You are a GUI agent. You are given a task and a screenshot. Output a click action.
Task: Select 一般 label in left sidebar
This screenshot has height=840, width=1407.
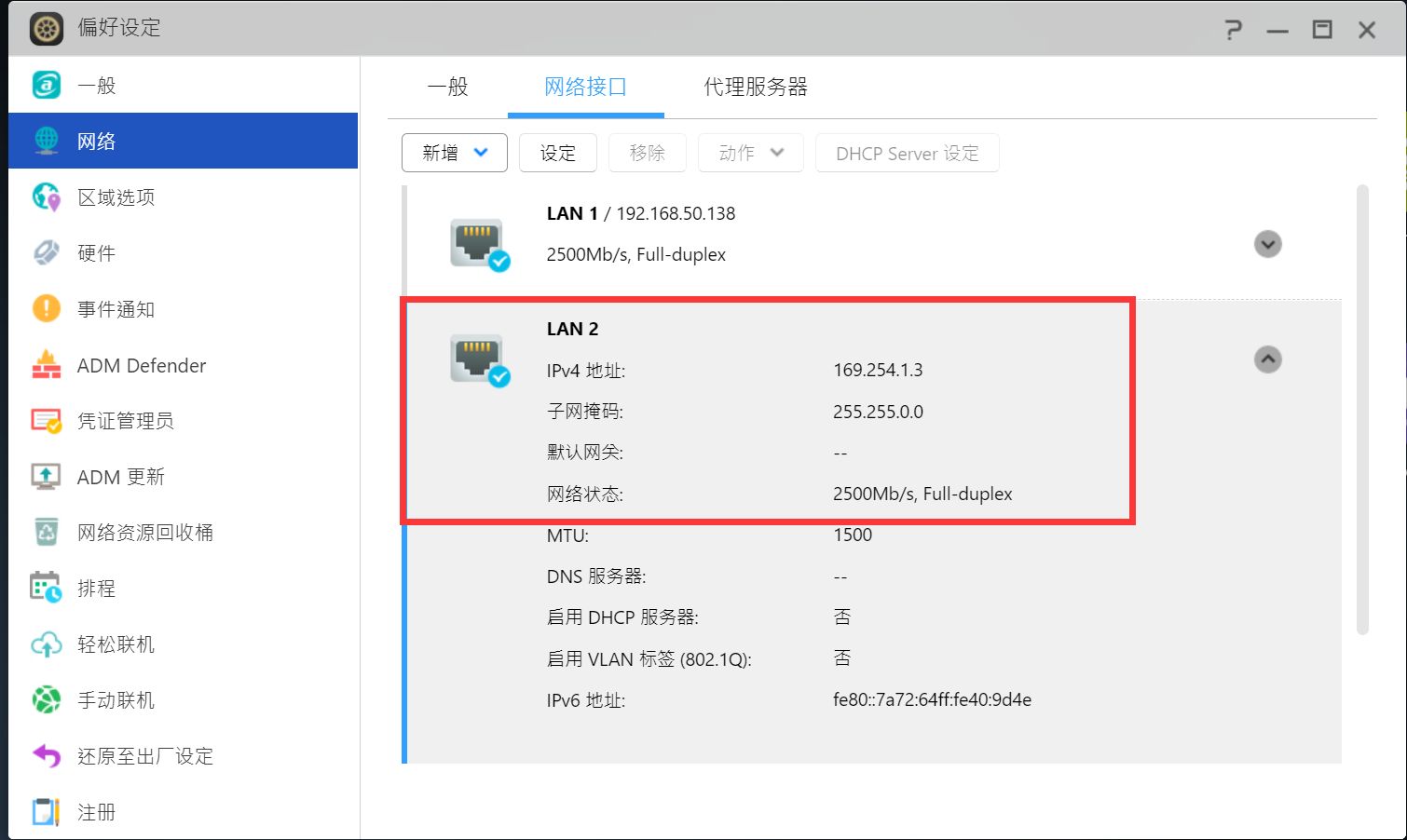97,86
